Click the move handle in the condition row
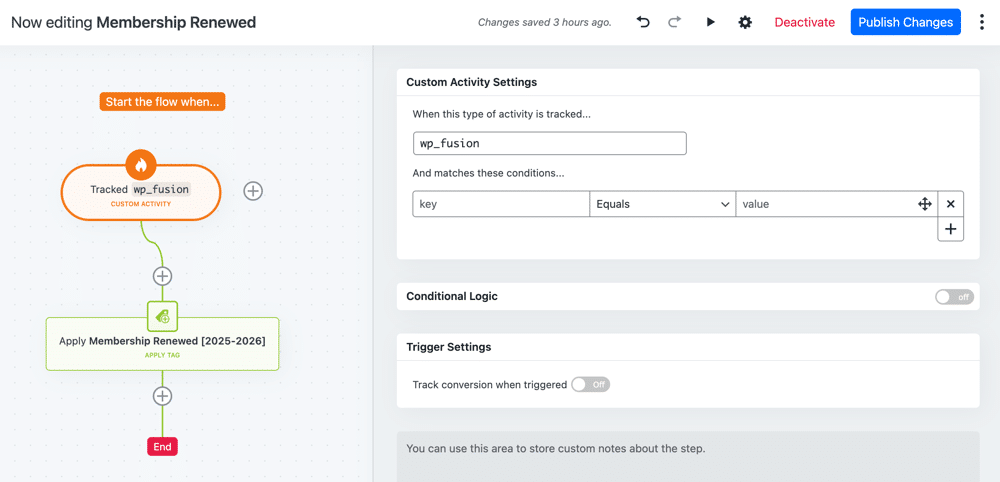Screen dimensions: 1000x482 (x=925, y=204)
